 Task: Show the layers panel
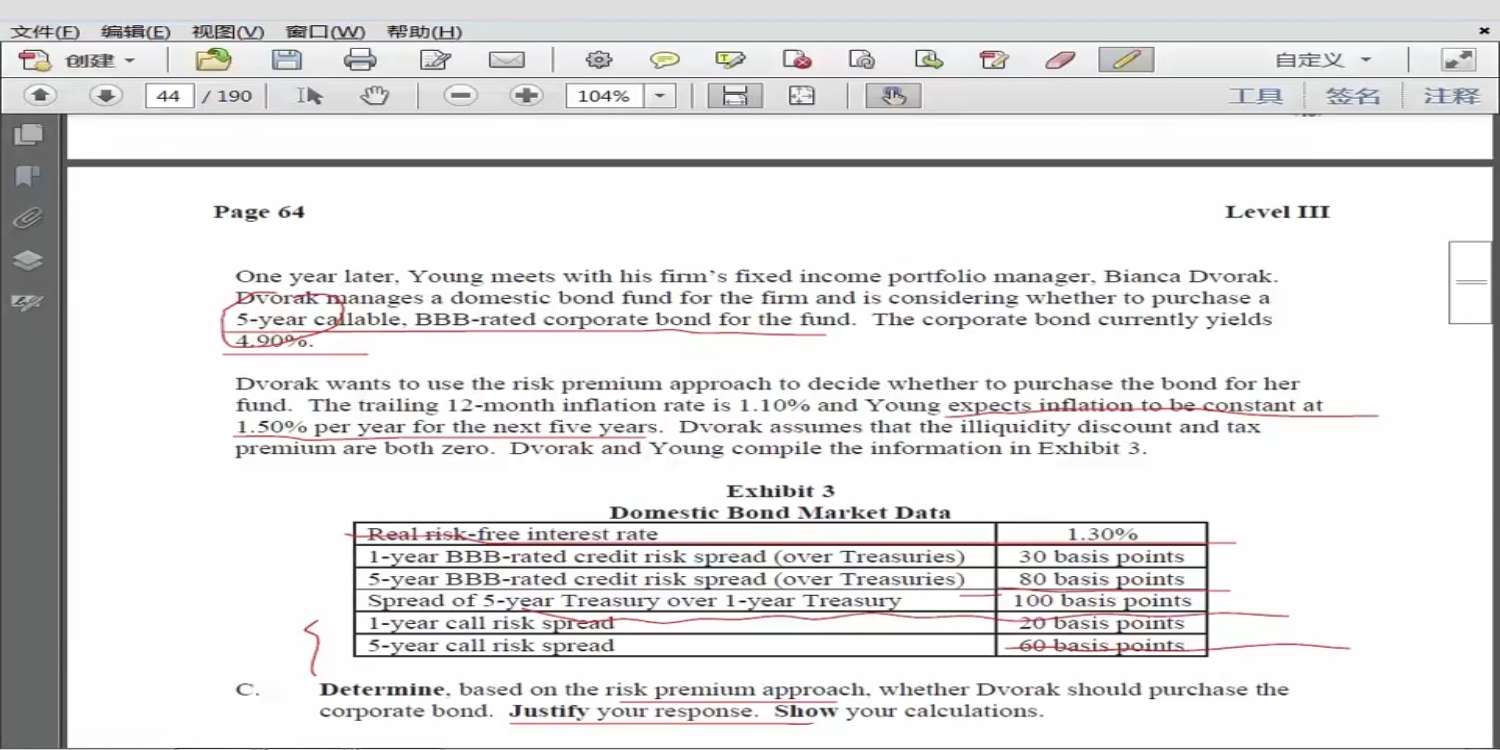click(x=27, y=260)
